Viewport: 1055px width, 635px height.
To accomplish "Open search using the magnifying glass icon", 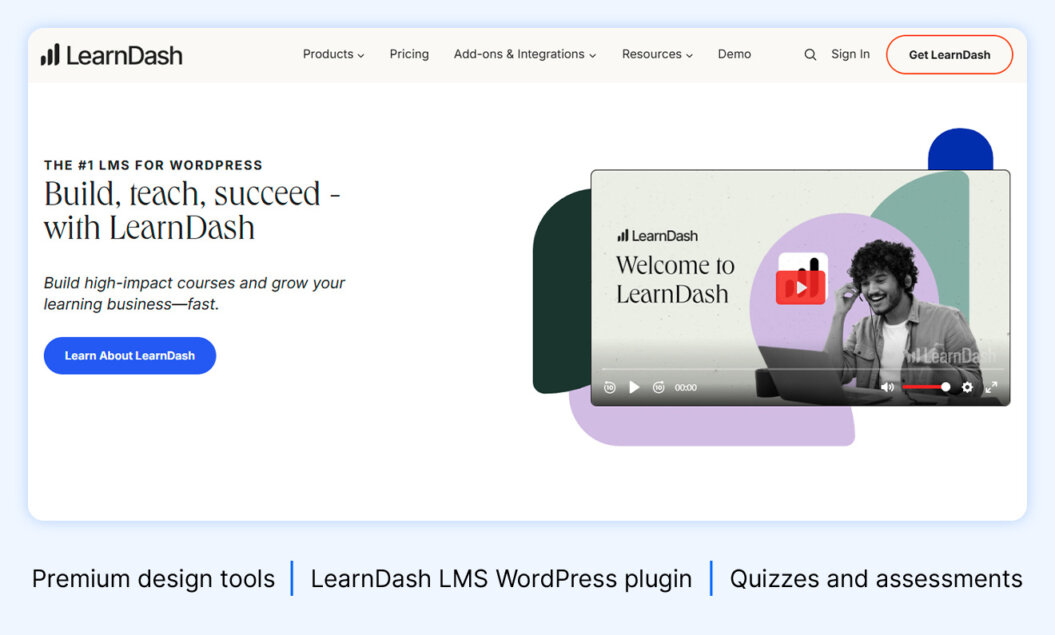I will (x=809, y=55).
